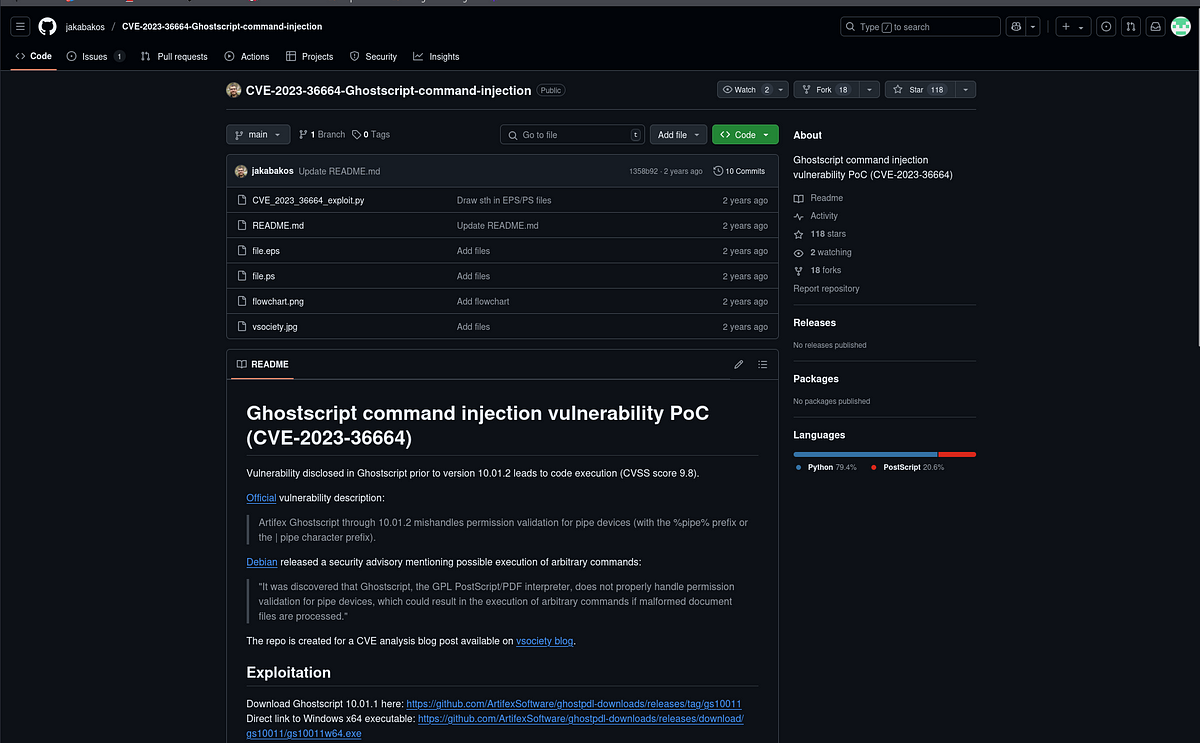Click the eye icon beside 2 watching
This screenshot has width=1200, height=743.
[798, 252]
